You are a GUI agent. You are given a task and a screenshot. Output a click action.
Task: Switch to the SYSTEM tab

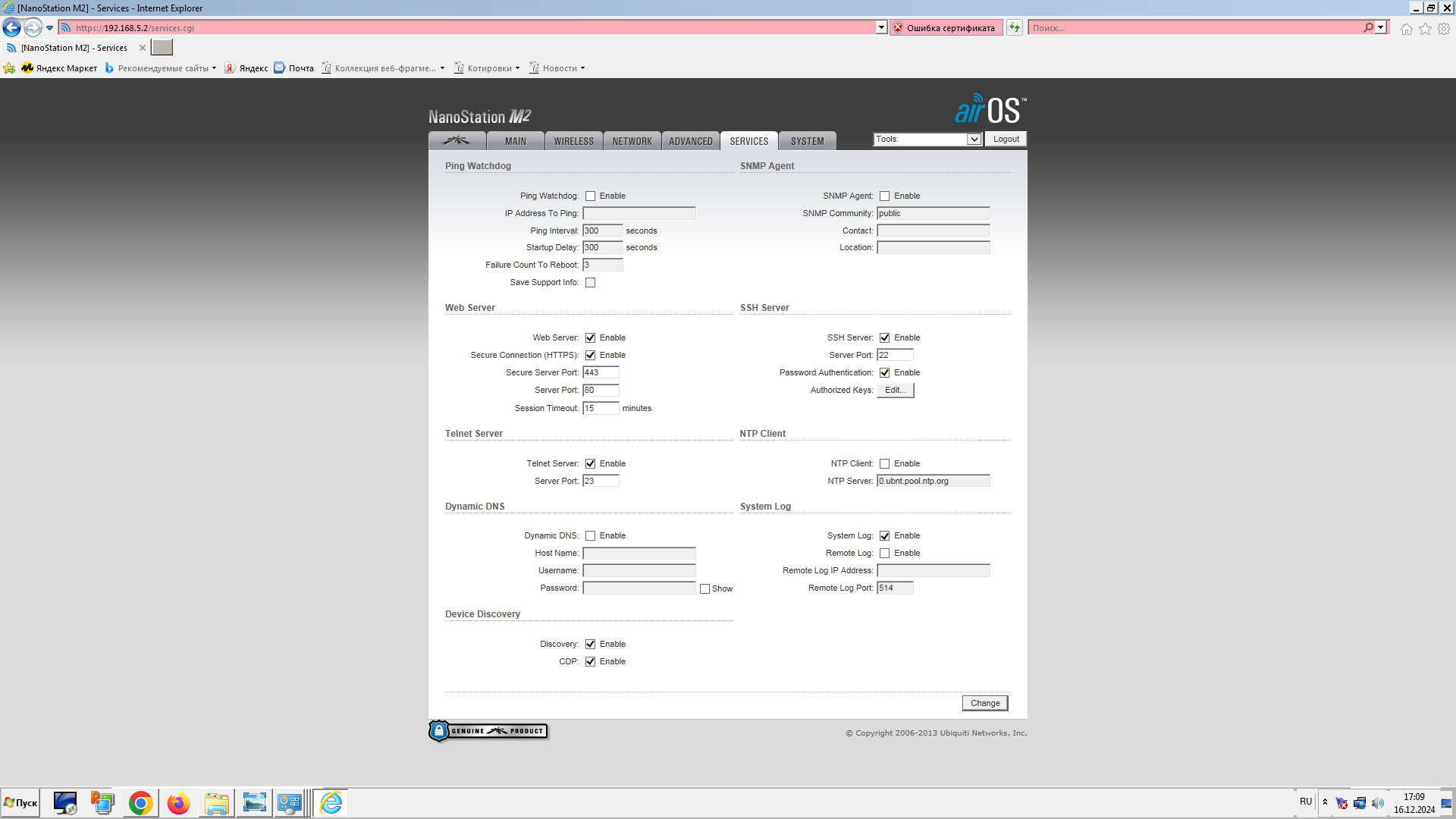(807, 141)
